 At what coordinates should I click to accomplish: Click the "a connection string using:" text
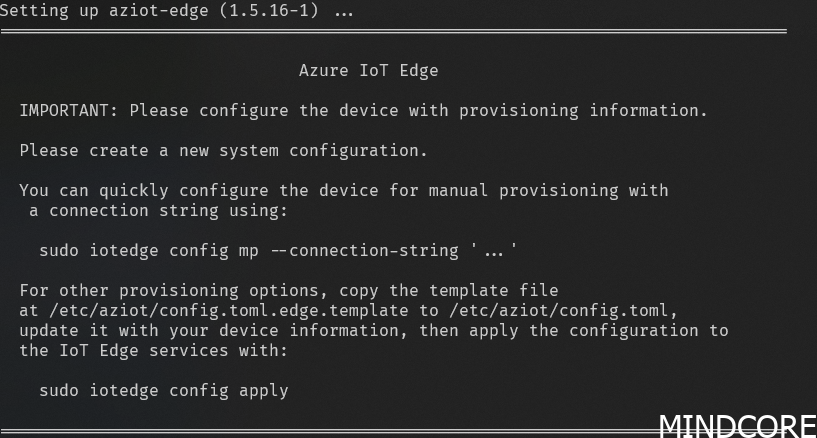[148, 210]
